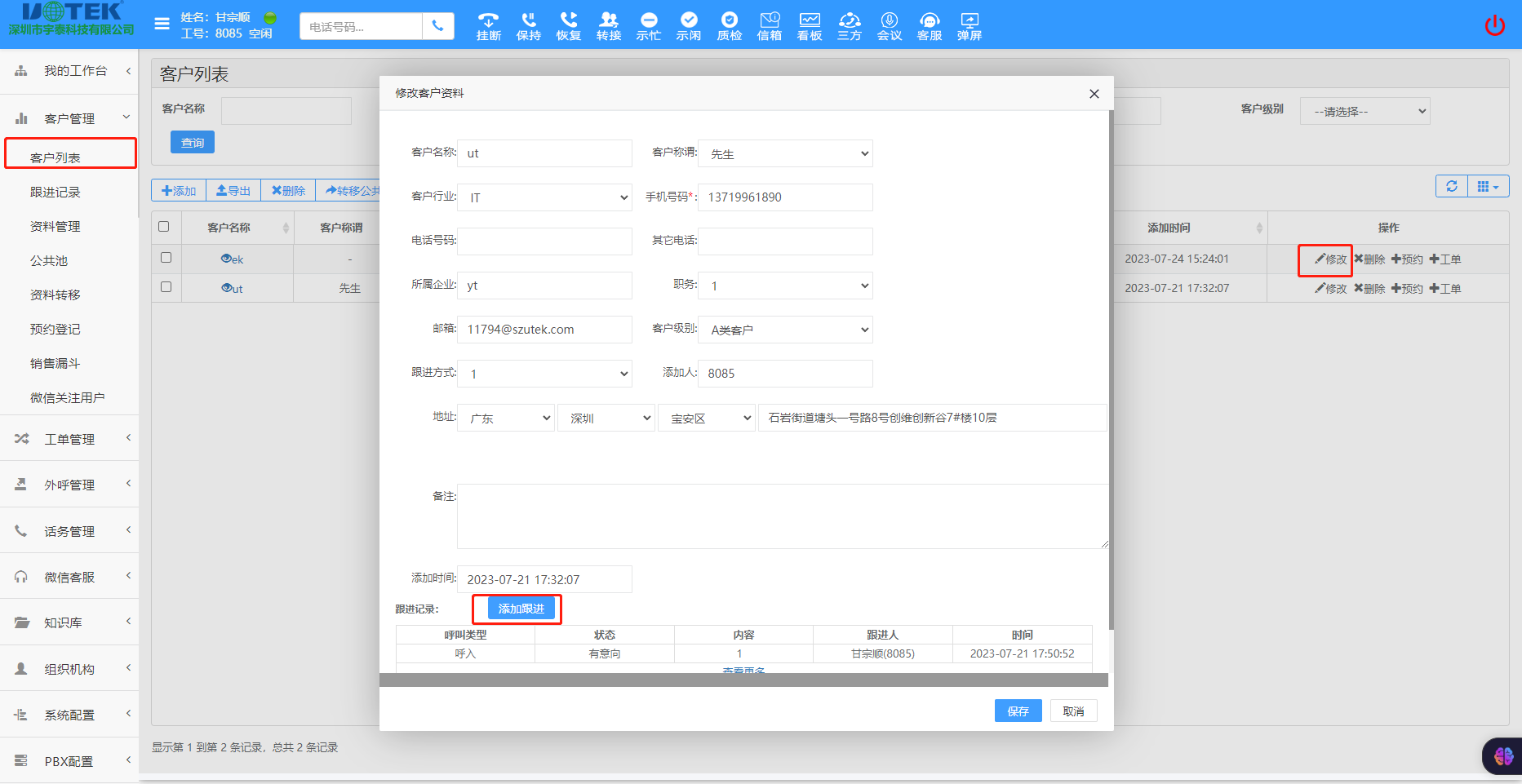This screenshot has height=784, width=1522.
Task: Click the logout power icon
Action: 1495,24
